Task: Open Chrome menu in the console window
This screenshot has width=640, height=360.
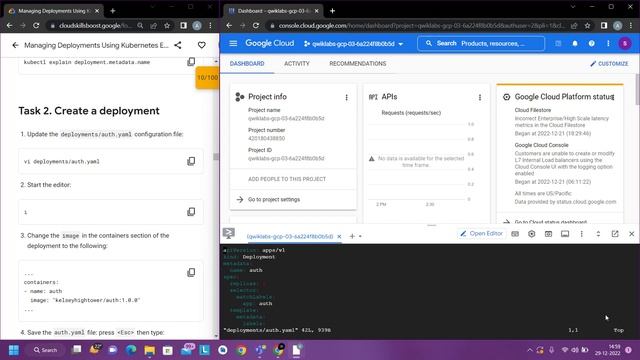Action: [x=631, y=25]
